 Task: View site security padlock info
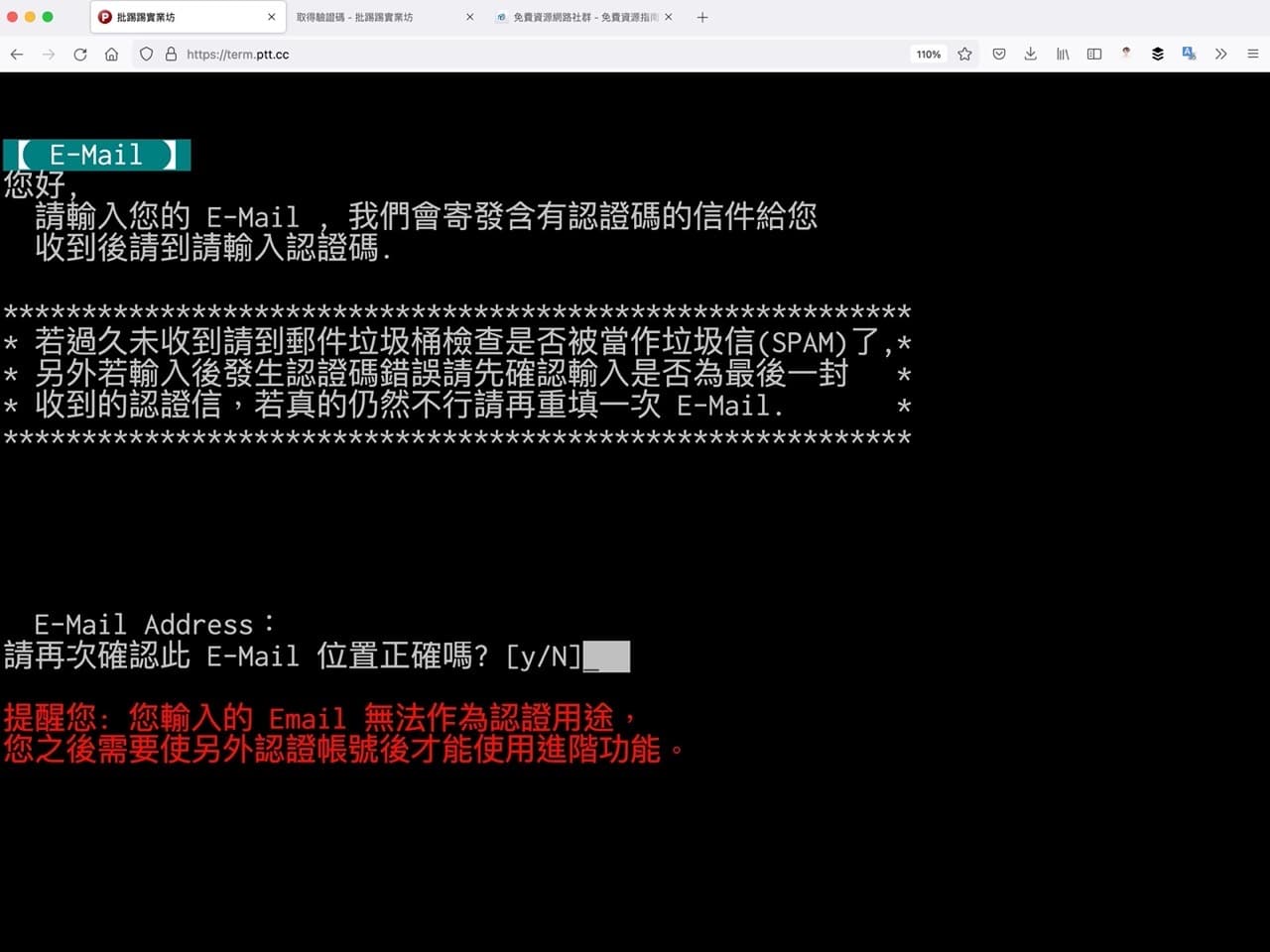[171, 55]
